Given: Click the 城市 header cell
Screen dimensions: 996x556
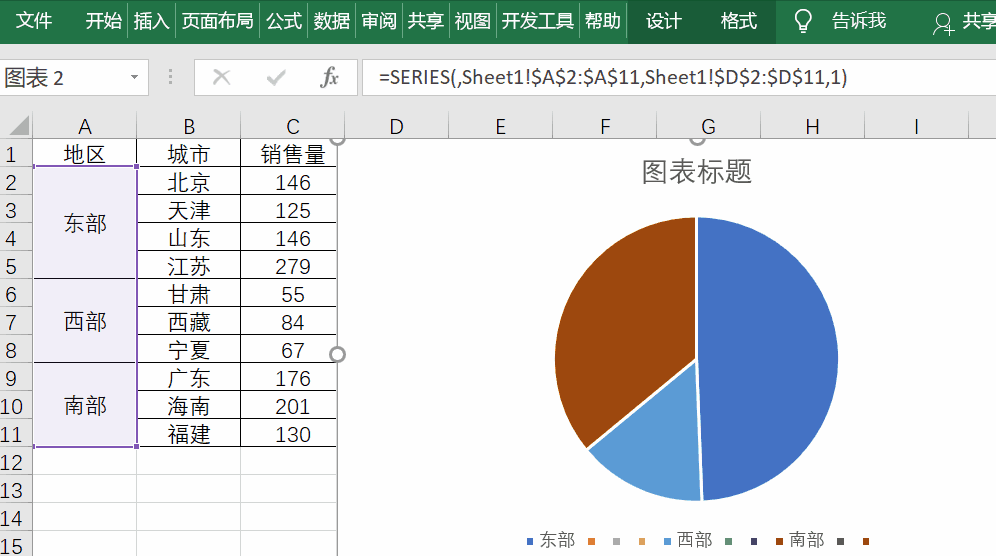Looking at the screenshot, I should point(189,154).
